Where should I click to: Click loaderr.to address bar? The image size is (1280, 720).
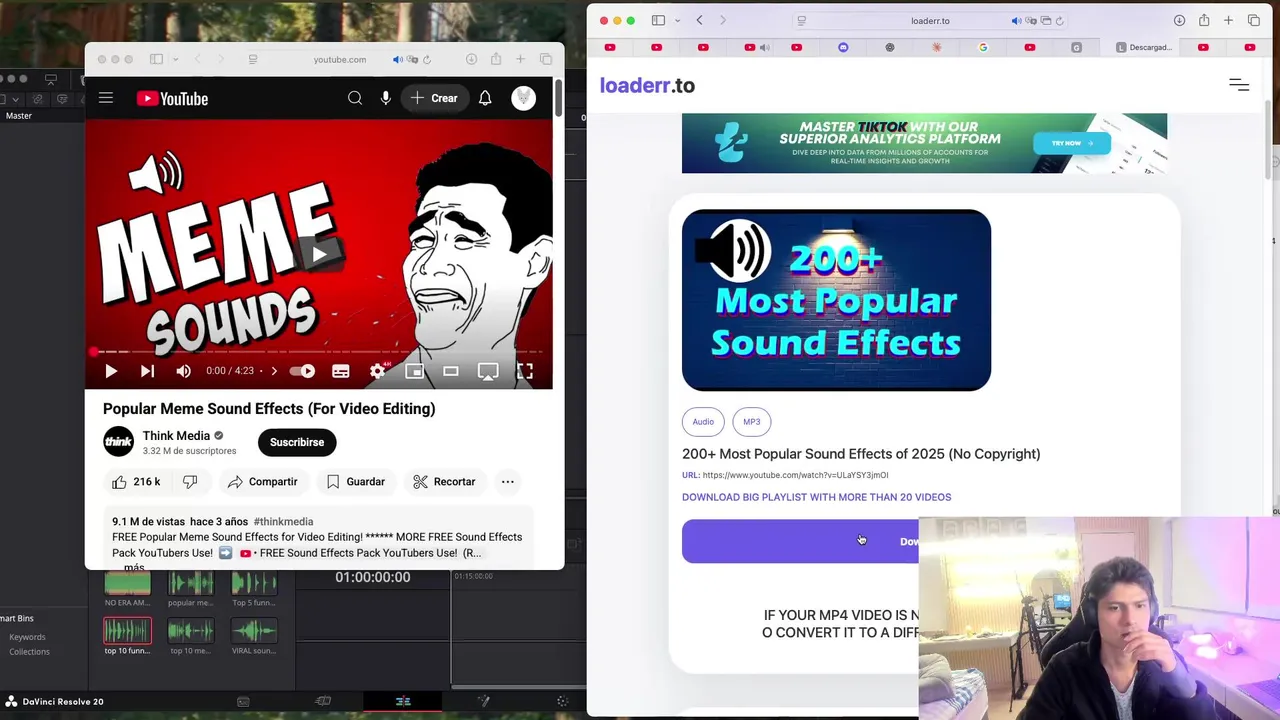point(930,21)
